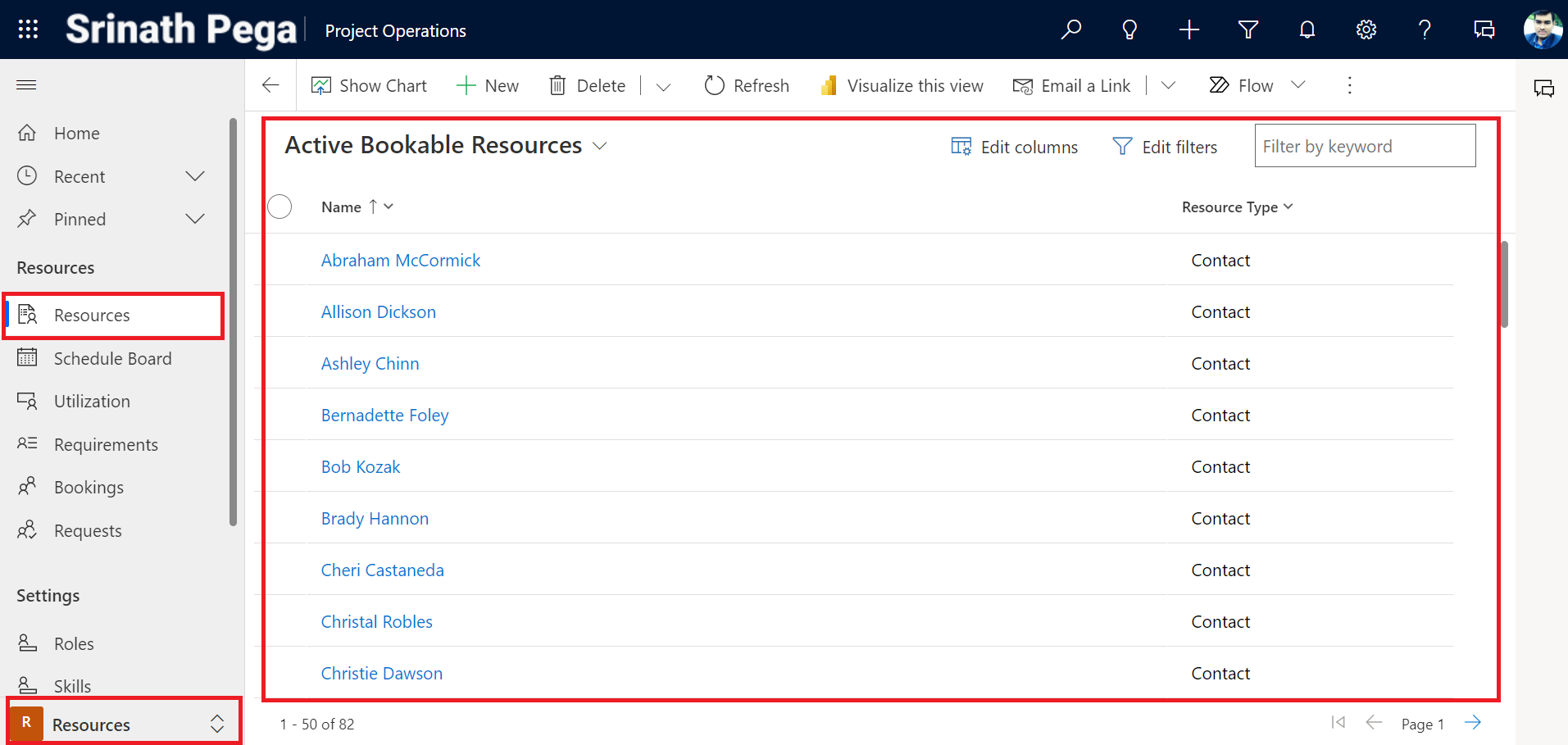Click the Help question mark icon
1568x745 pixels.
pos(1425,30)
